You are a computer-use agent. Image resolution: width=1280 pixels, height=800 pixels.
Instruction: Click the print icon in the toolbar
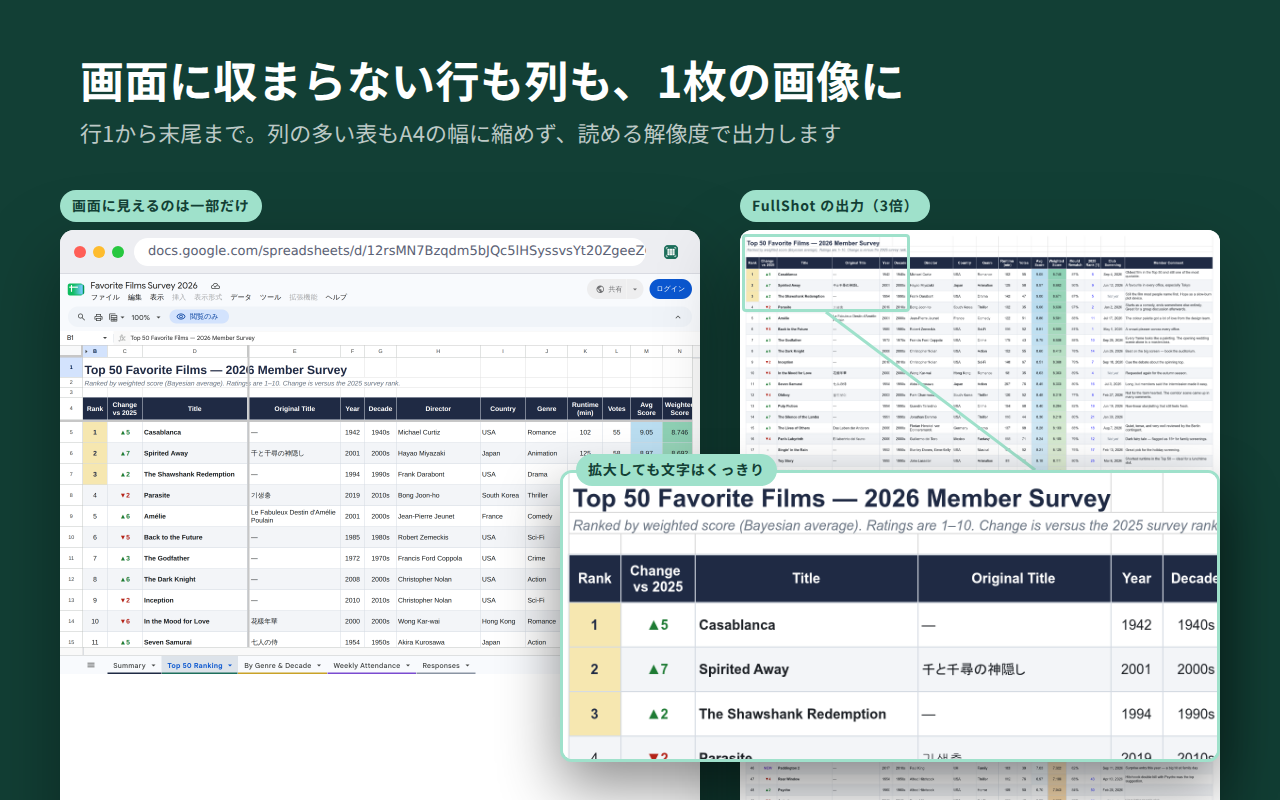pos(98,317)
